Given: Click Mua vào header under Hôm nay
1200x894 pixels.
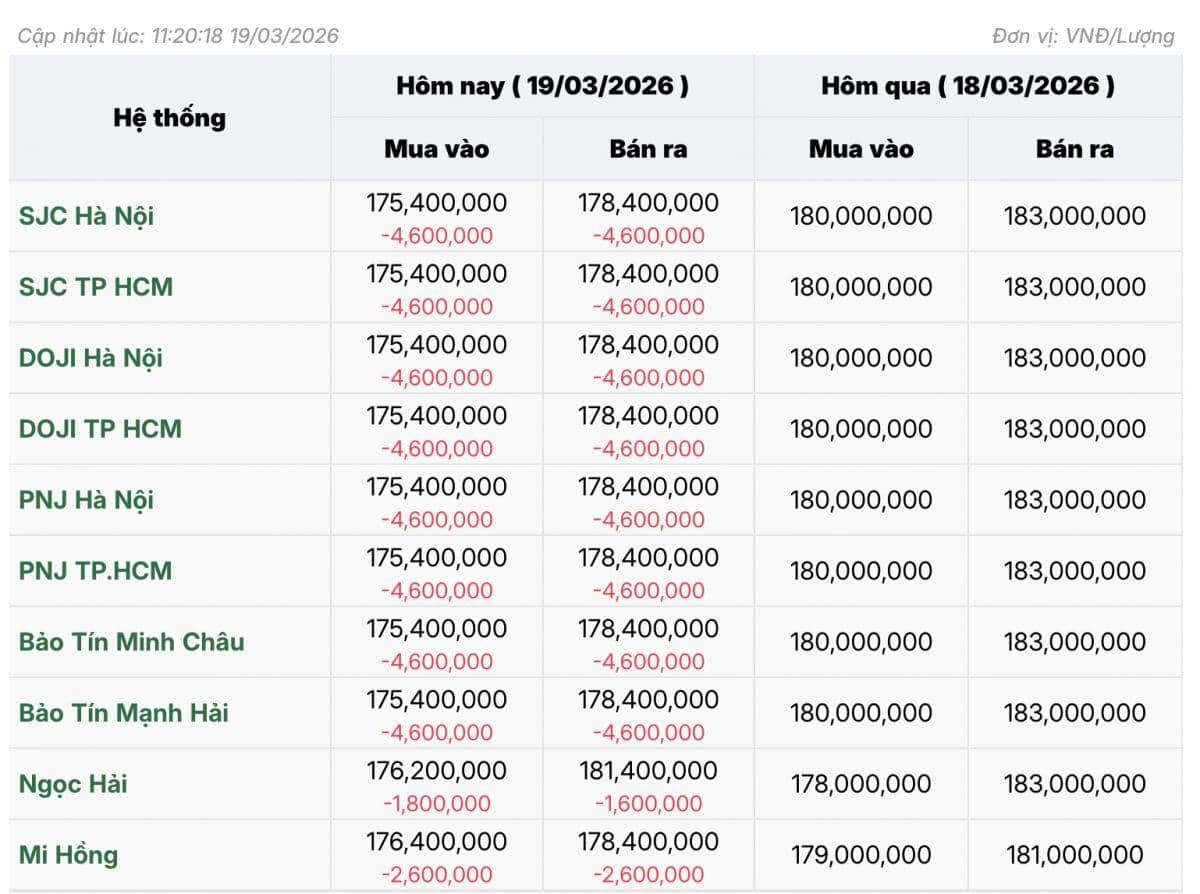Looking at the screenshot, I should [437, 149].
